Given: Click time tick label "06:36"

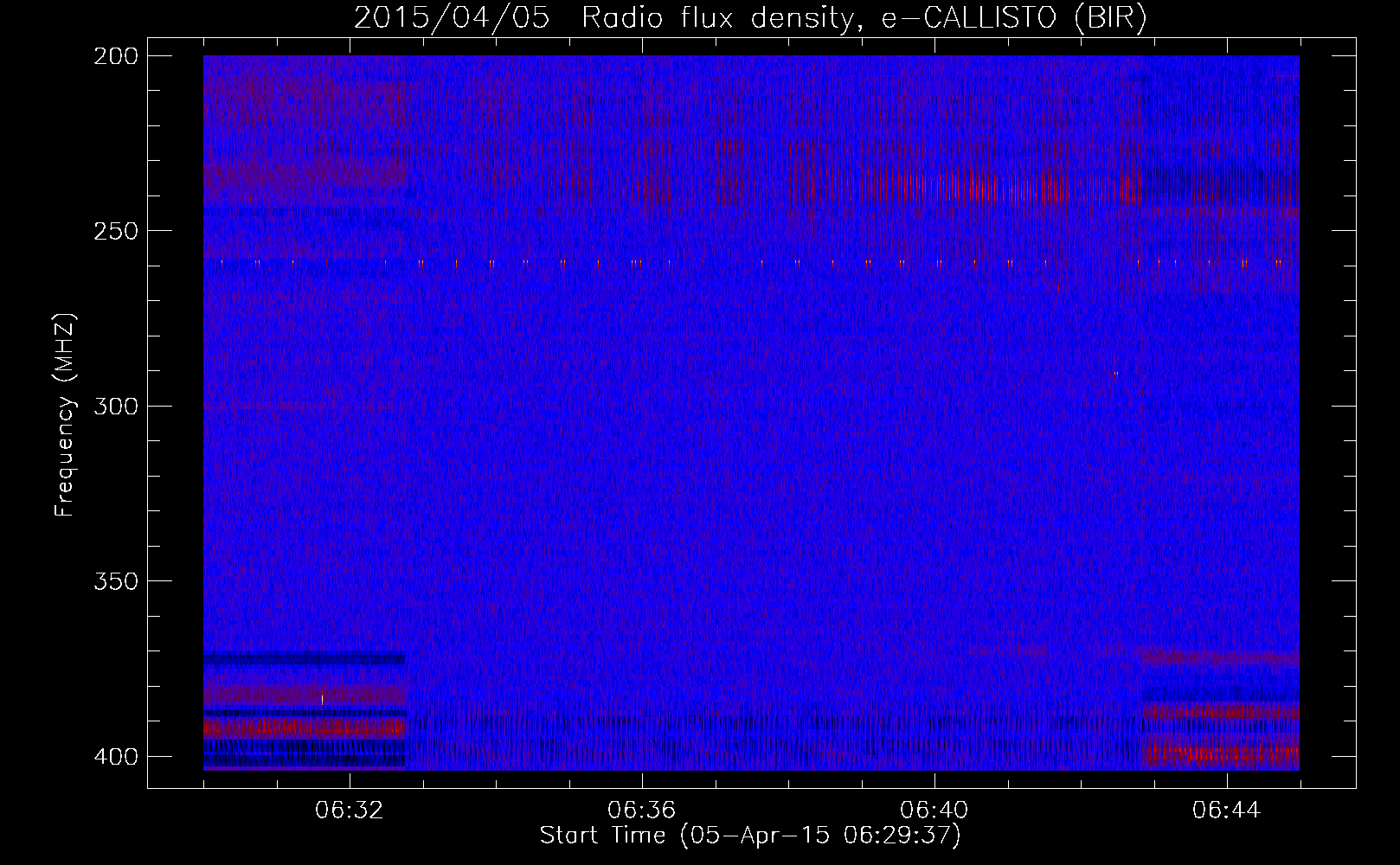Looking at the screenshot, I should tap(642, 811).
